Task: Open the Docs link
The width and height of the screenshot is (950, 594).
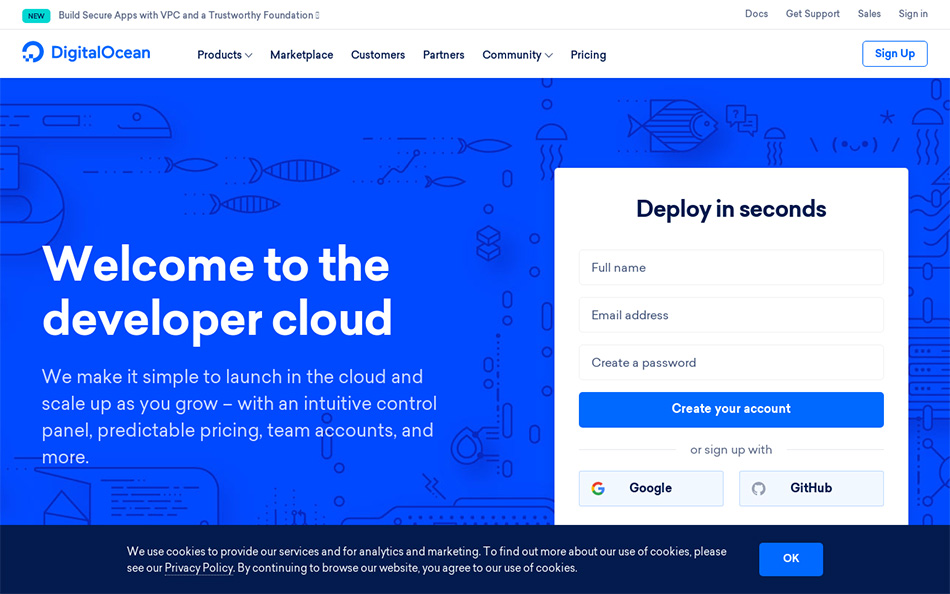Action: point(756,13)
